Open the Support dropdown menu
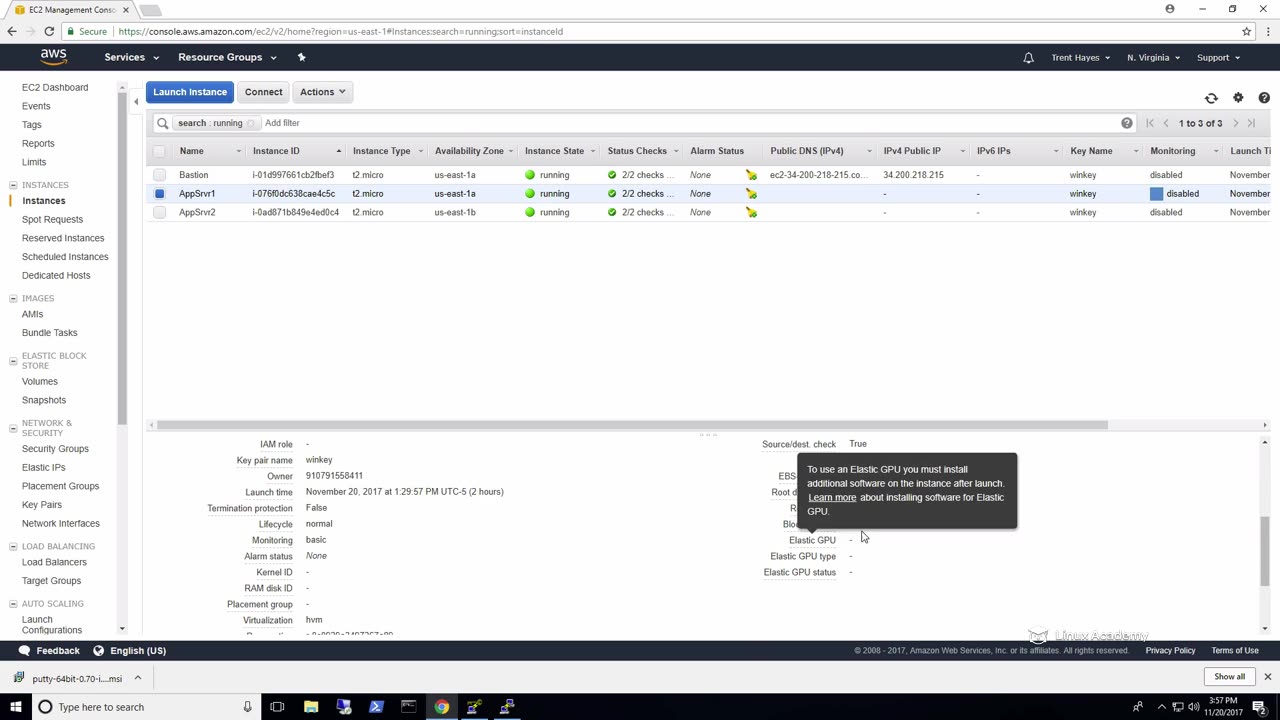 pos(1218,58)
